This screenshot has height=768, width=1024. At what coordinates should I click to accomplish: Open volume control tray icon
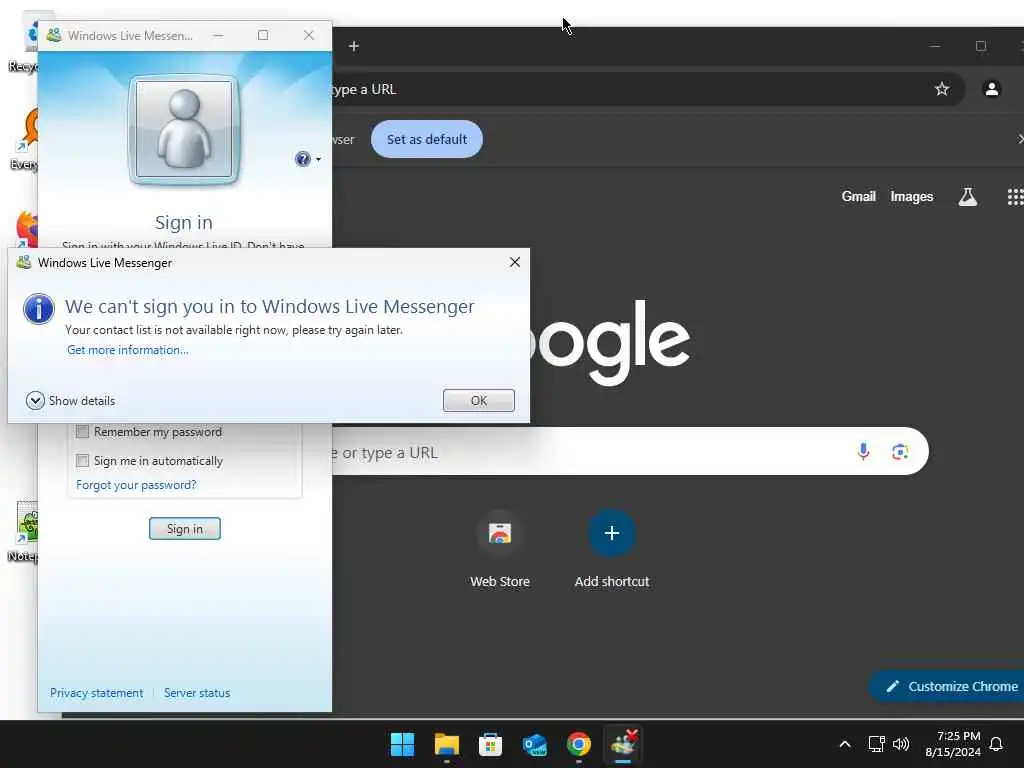coord(901,744)
